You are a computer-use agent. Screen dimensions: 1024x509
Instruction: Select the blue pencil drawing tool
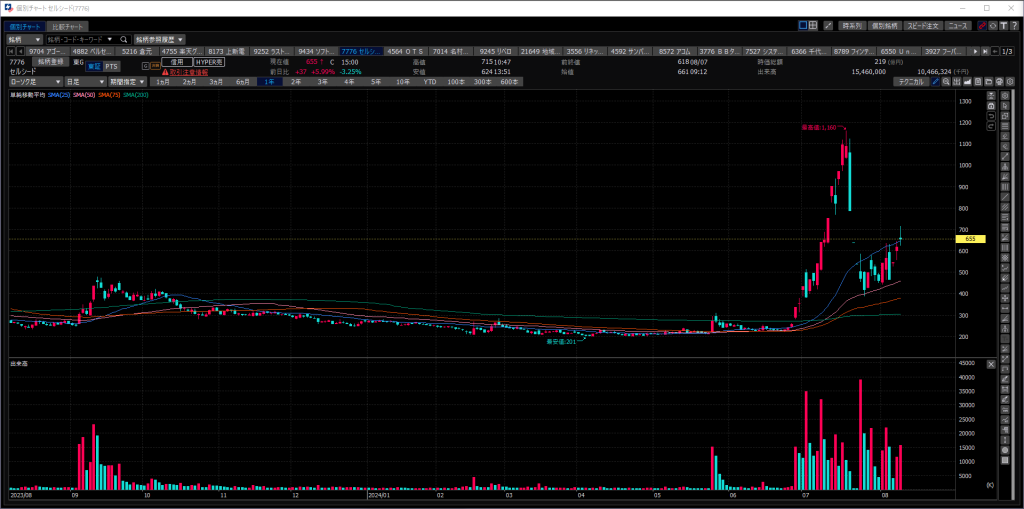[935, 82]
